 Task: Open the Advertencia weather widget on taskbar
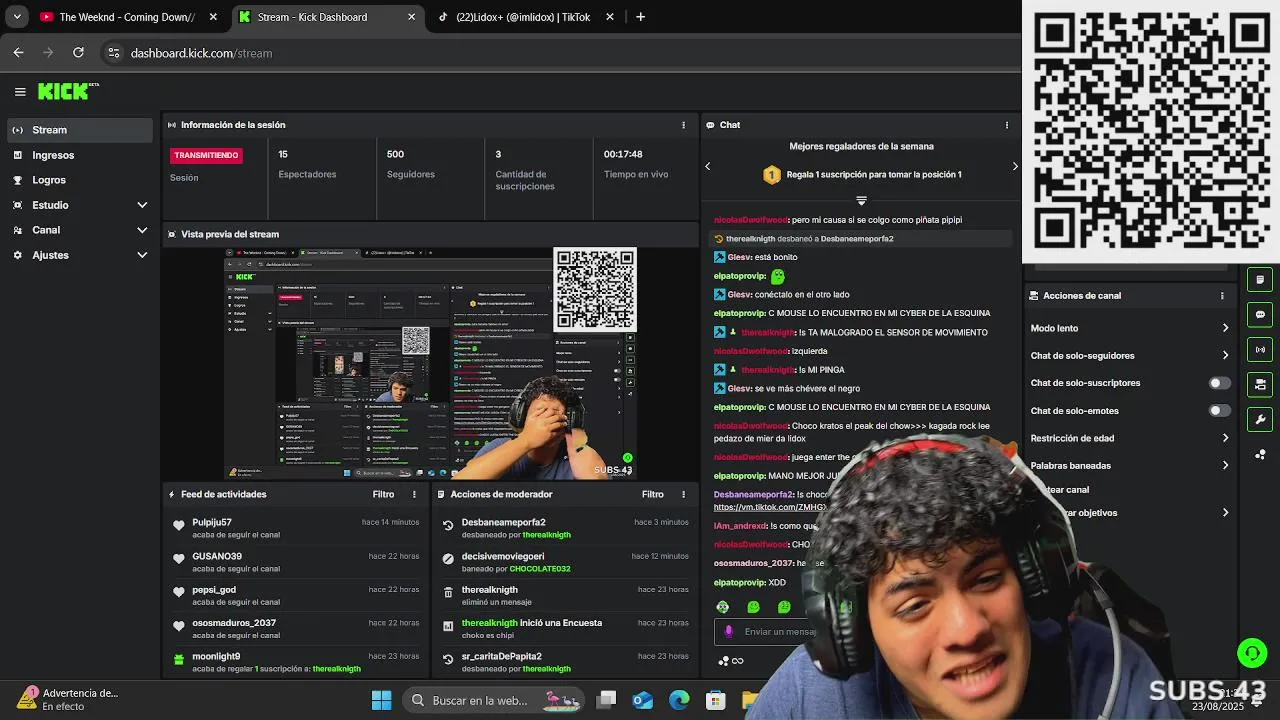click(x=68, y=699)
